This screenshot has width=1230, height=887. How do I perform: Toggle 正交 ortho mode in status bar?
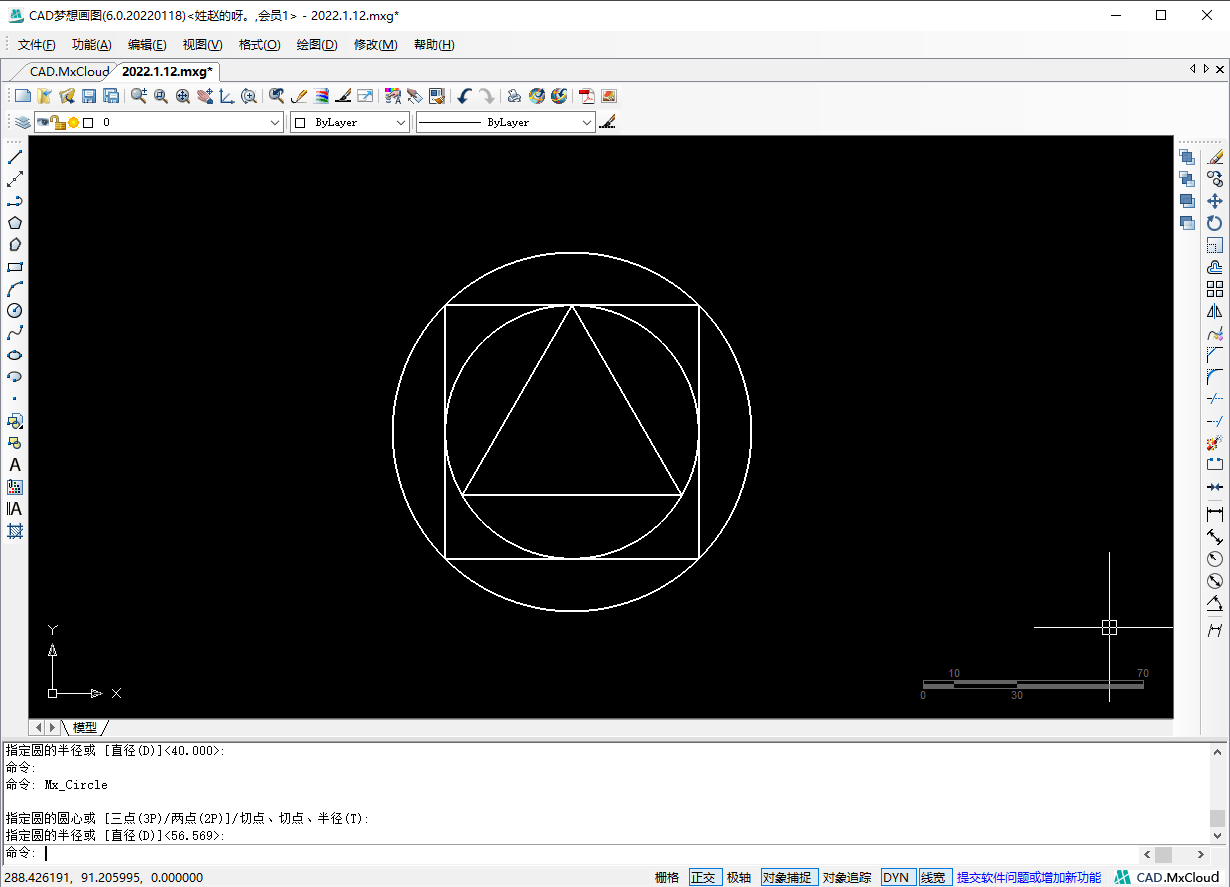point(703,877)
